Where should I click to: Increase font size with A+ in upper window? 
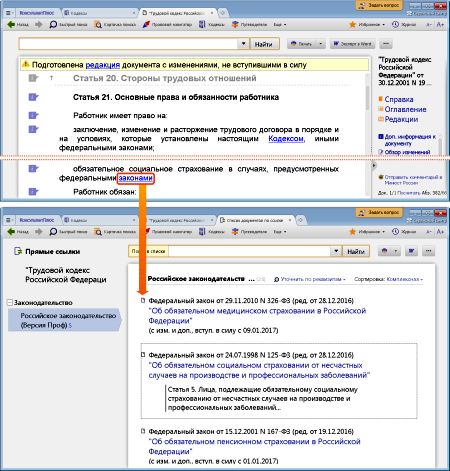(440, 24)
